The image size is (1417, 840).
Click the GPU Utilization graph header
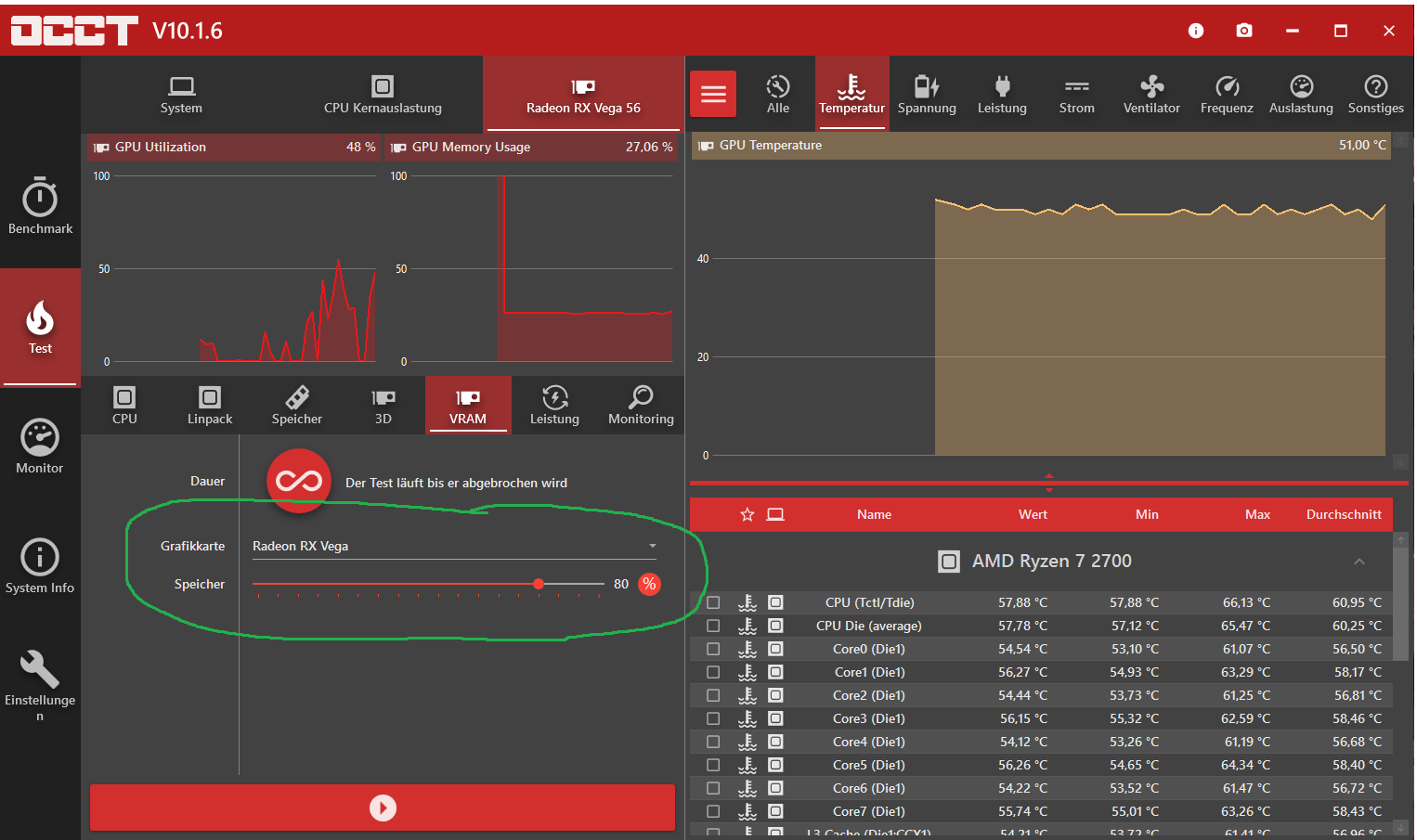(x=234, y=148)
